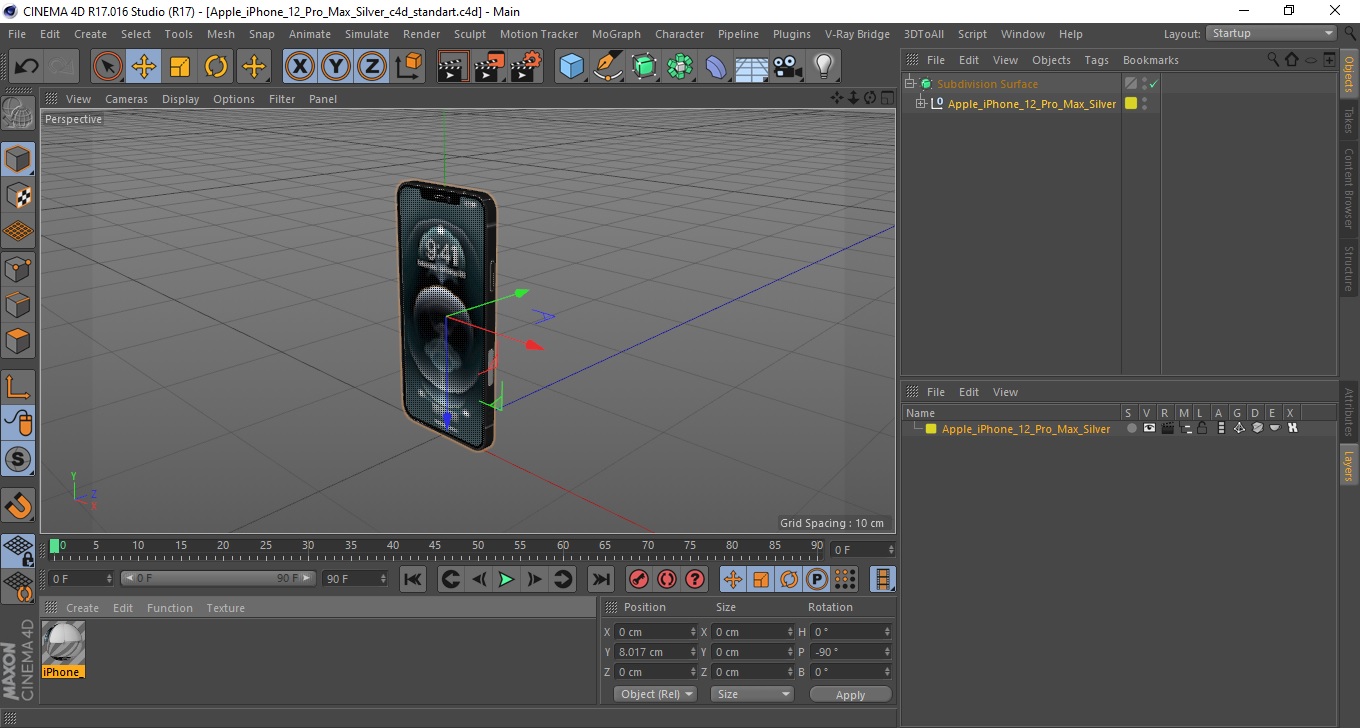This screenshot has width=1360, height=728.
Task: Click frame 45 on the timeline ruler
Action: (435, 546)
